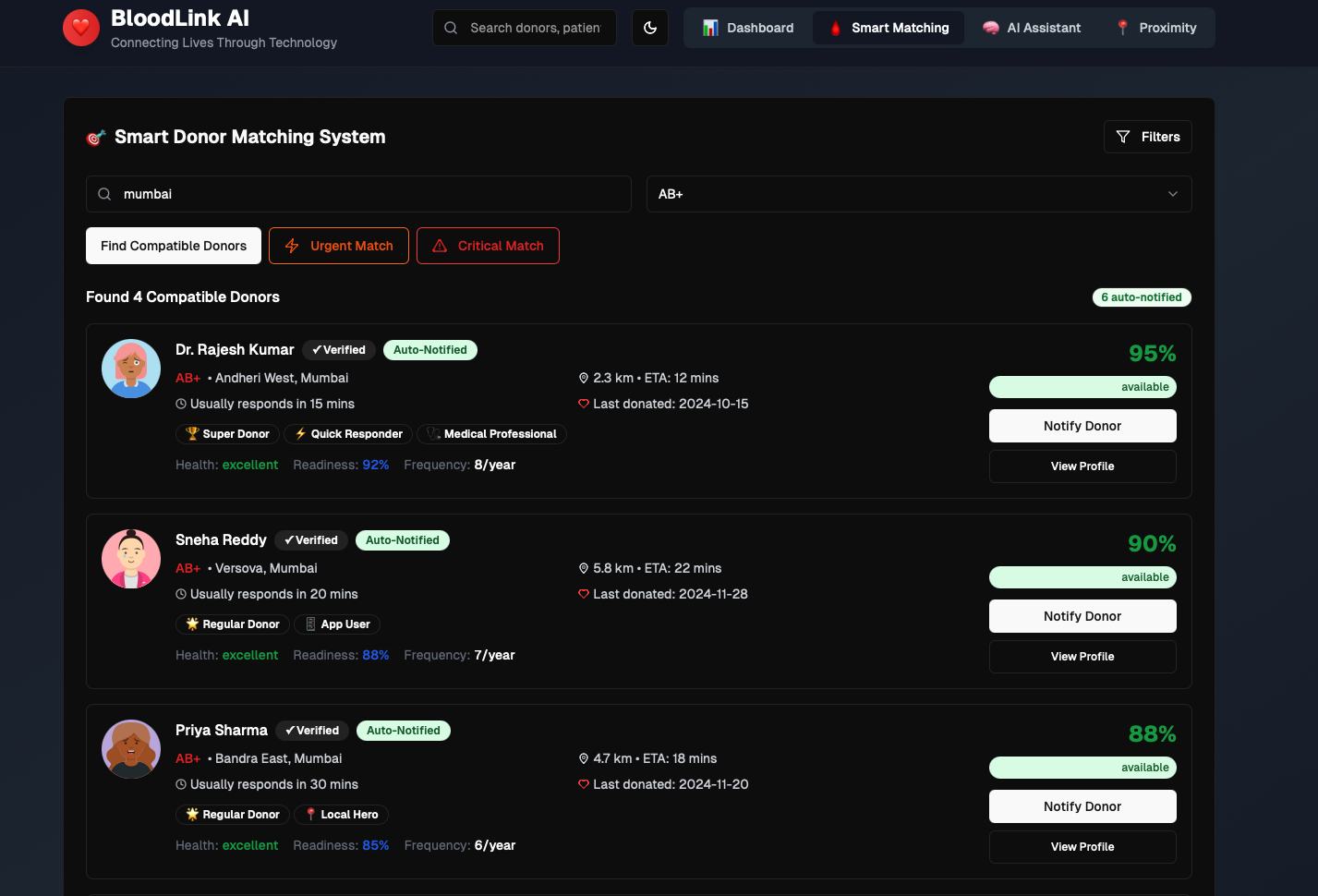The height and width of the screenshot is (896, 1318).
Task: Click the bolt icon on Quick Responder badge
Action: pos(301,433)
